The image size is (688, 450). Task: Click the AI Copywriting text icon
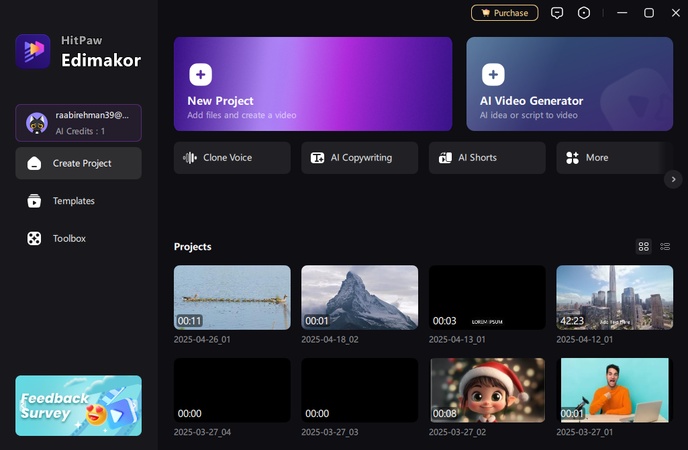(317, 158)
